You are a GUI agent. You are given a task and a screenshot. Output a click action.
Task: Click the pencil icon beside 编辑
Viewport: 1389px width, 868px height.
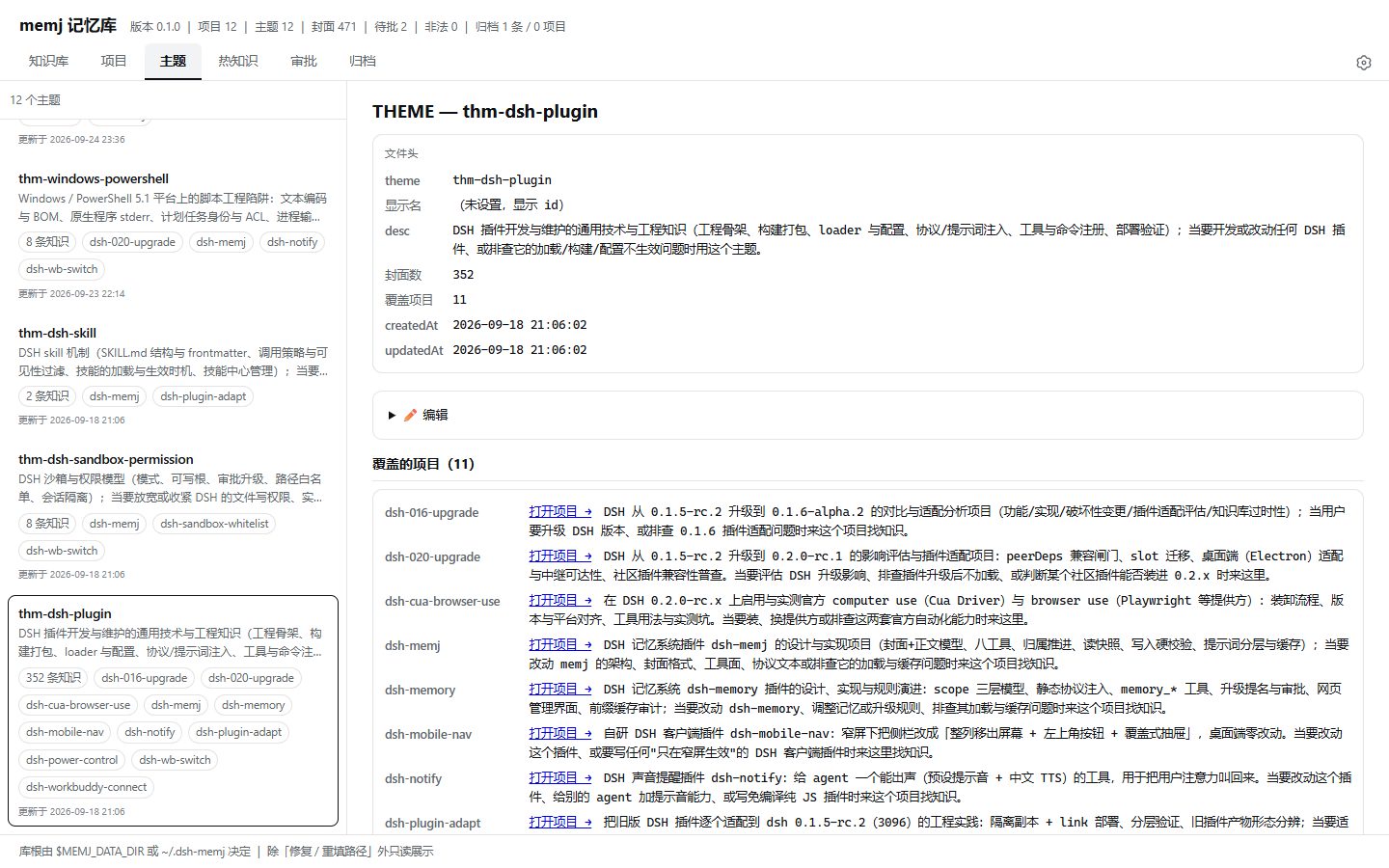410,416
